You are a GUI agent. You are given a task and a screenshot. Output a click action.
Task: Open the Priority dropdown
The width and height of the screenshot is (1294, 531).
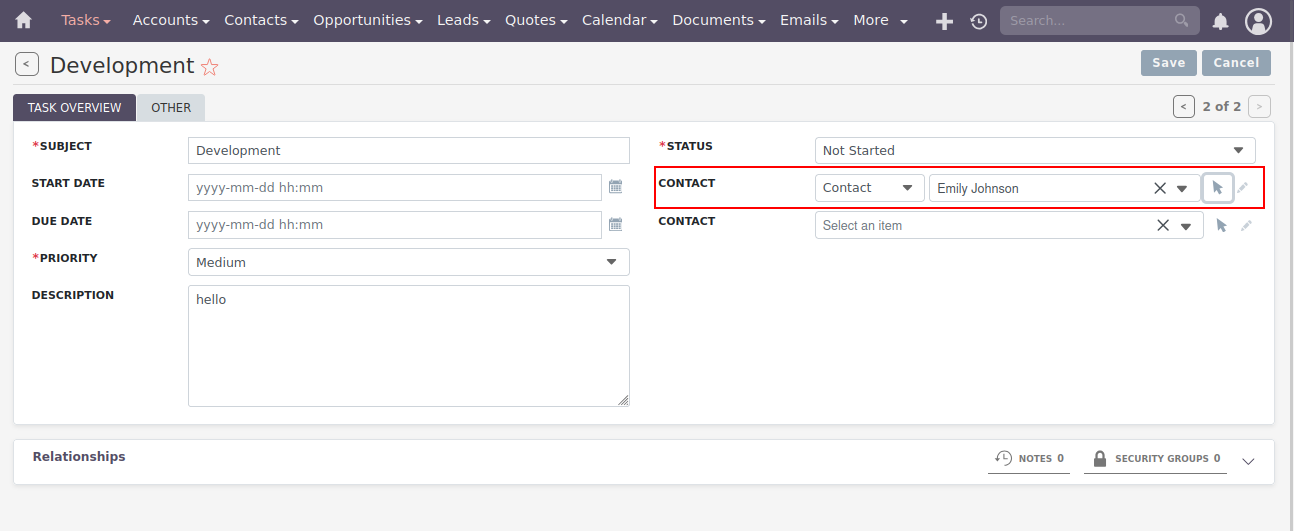click(x=409, y=262)
